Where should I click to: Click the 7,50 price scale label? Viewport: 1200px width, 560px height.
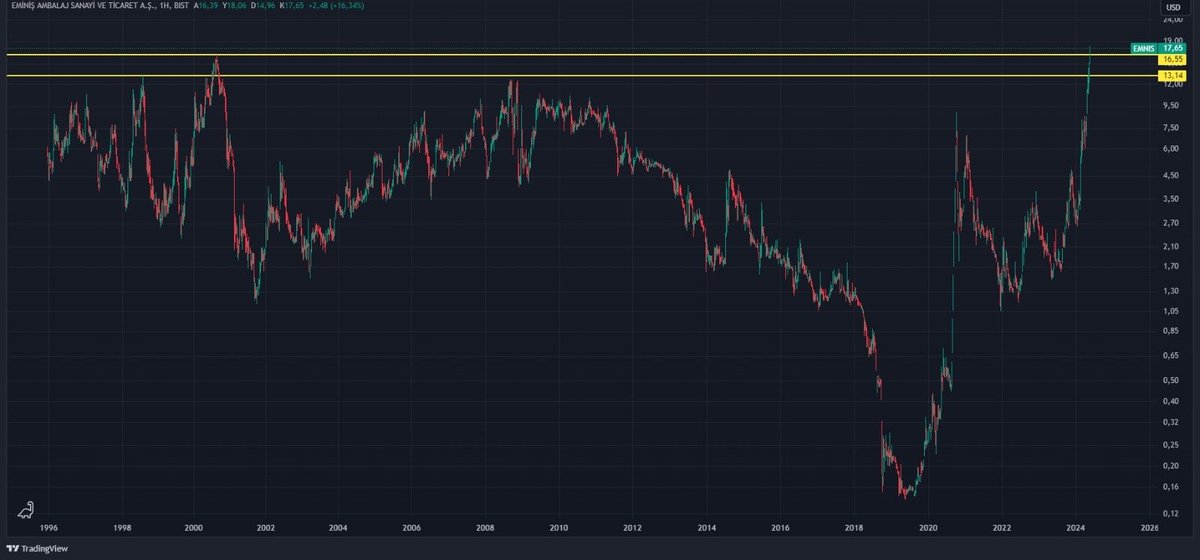[x=1173, y=127]
